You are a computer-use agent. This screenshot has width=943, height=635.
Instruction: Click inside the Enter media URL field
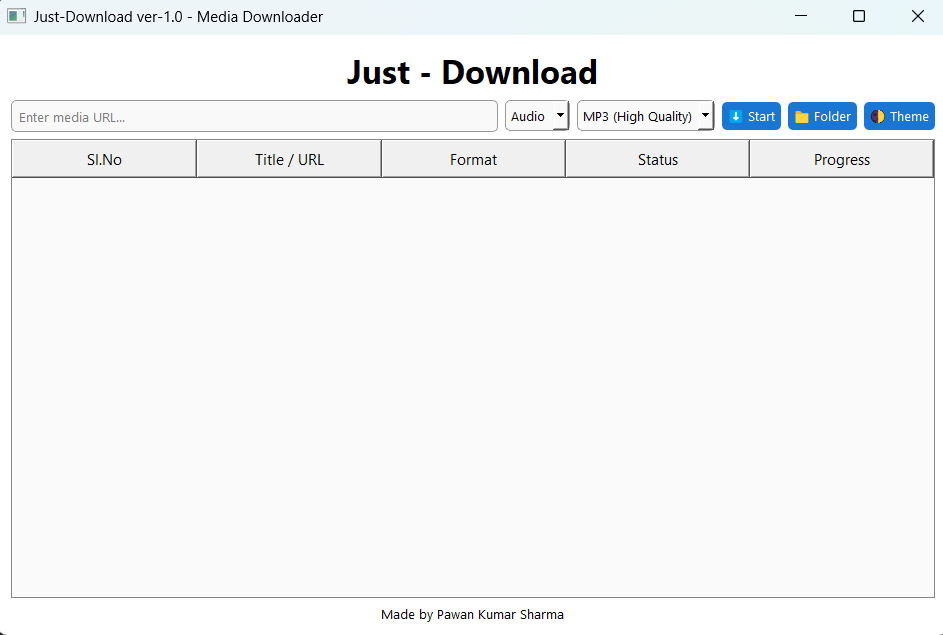[x=253, y=116]
